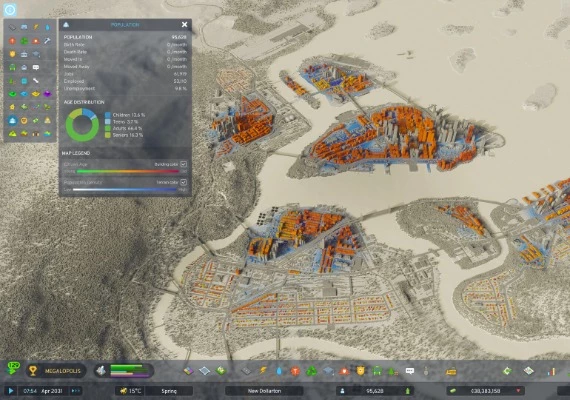Click Adults green legend swatch

point(108,128)
